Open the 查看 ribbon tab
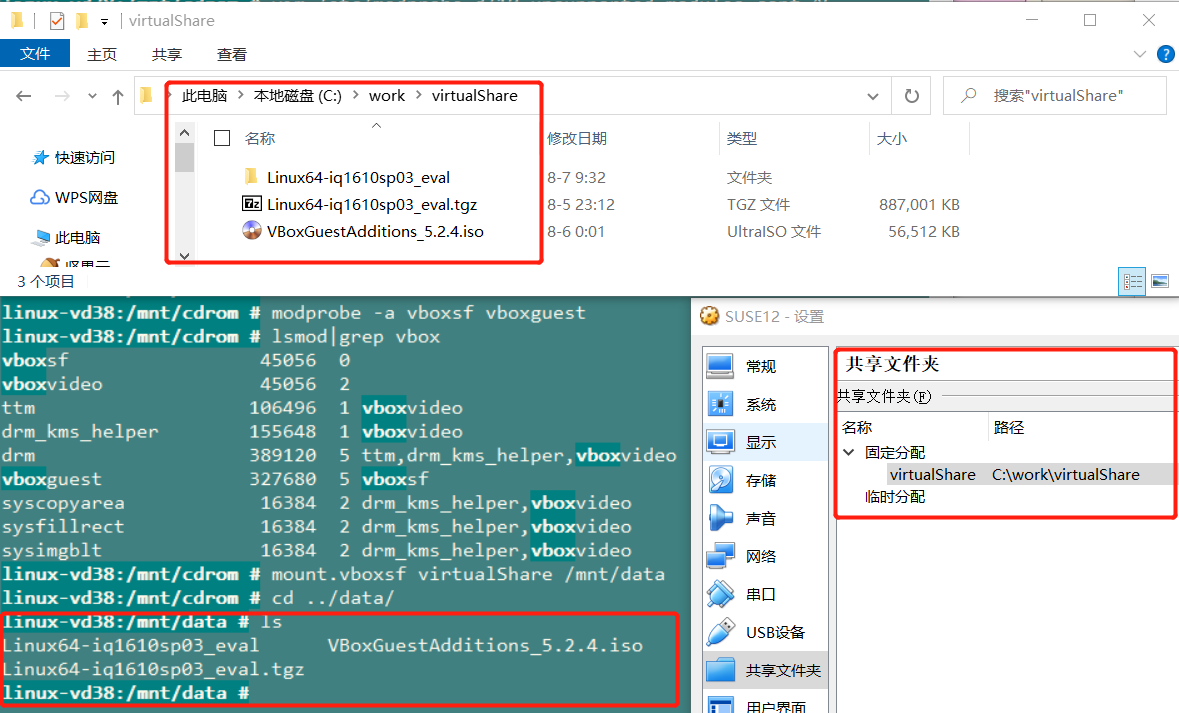Screen dimensions: 1179x713 click(x=231, y=54)
